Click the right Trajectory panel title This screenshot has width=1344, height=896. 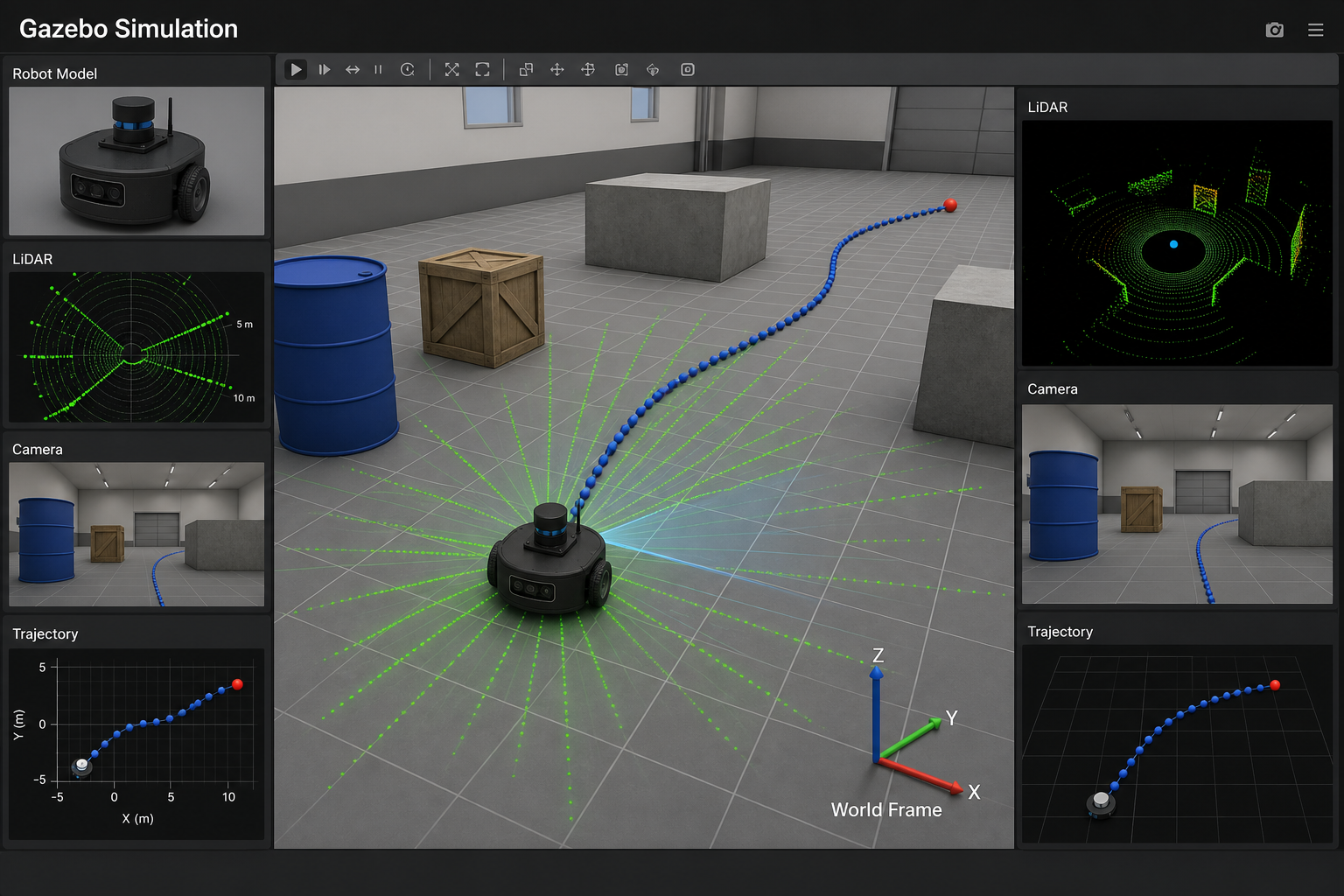1060,631
